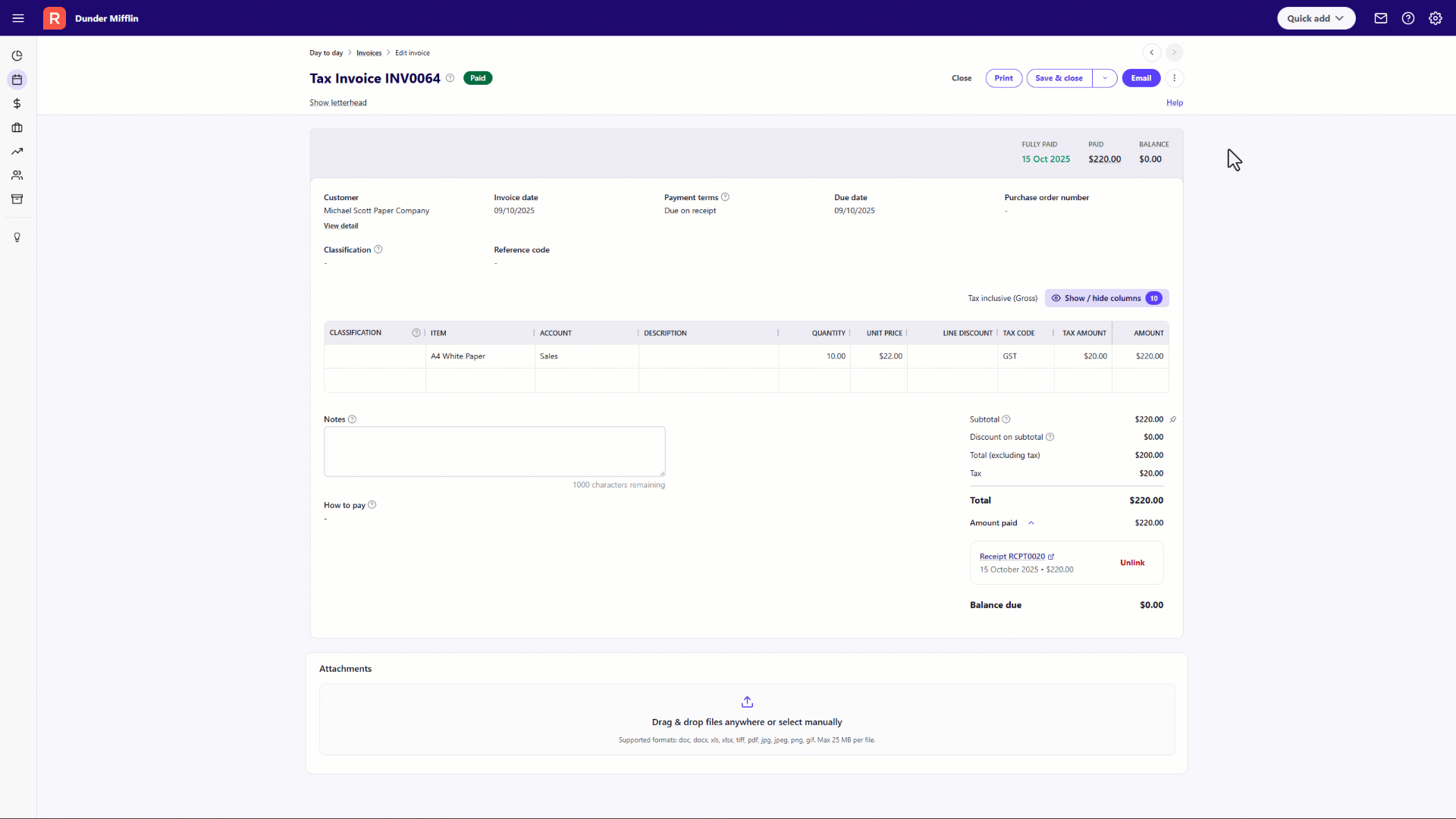The image size is (1456, 819).
Task: Open the Quick add dropdown
Action: [x=1316, y=18]
